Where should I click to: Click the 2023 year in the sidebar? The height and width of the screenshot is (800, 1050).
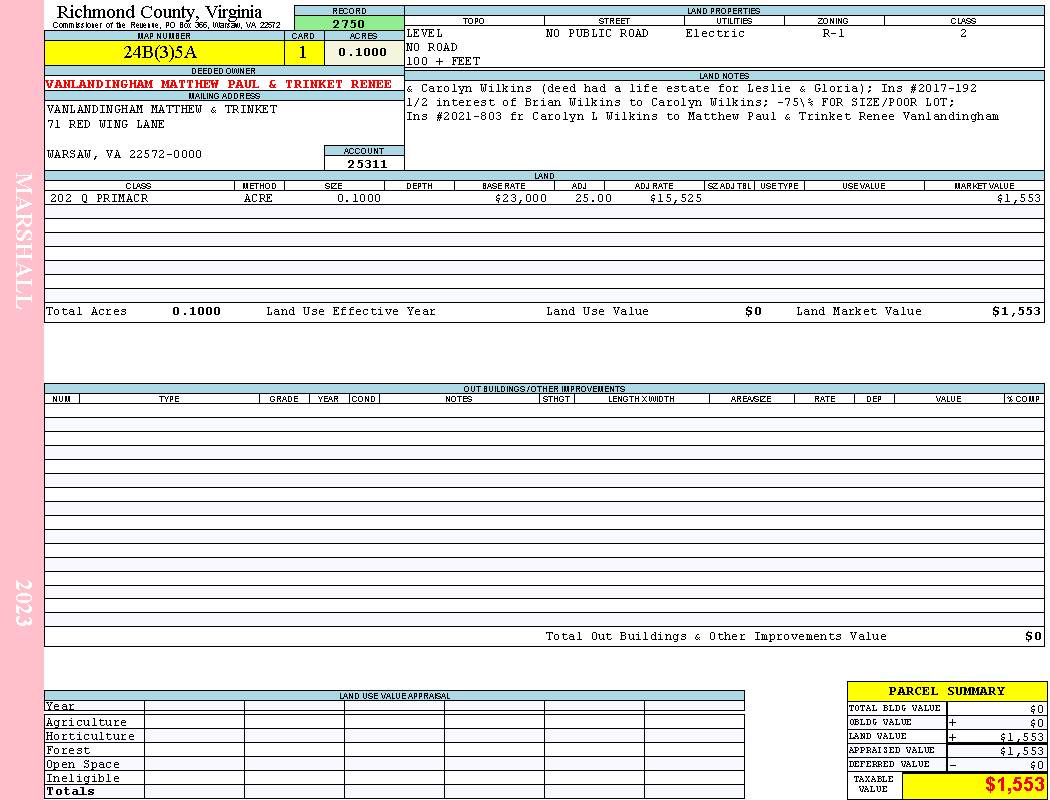[23, 603]
